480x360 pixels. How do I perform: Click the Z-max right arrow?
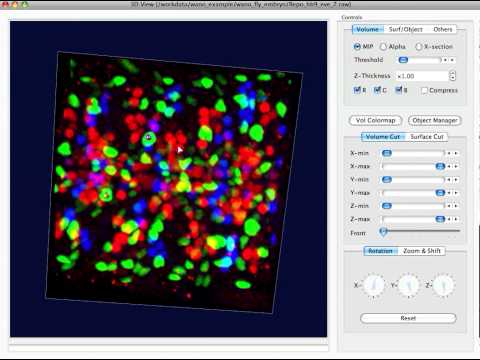point(456,219)
